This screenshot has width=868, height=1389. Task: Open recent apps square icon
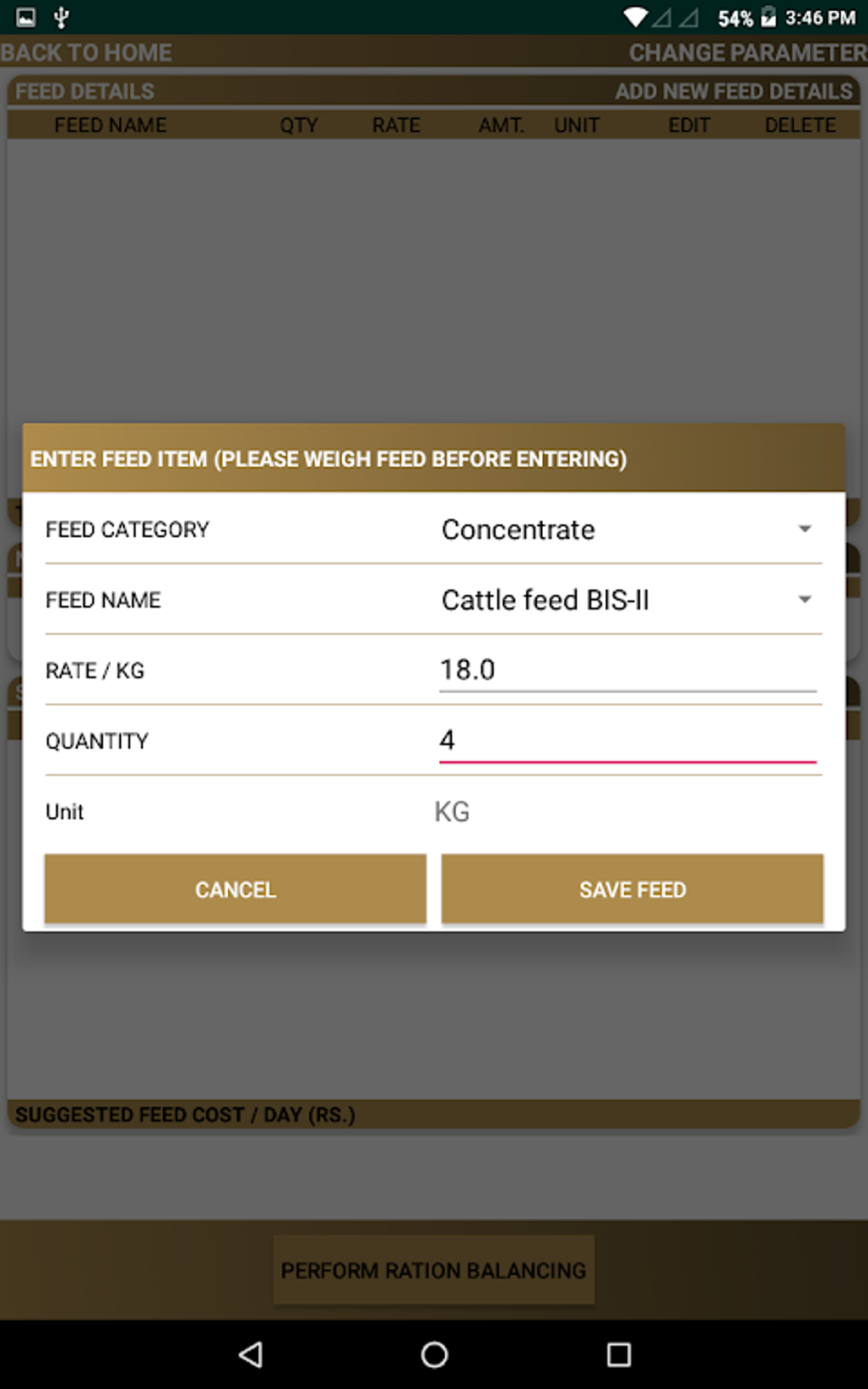pos(619,1353)
